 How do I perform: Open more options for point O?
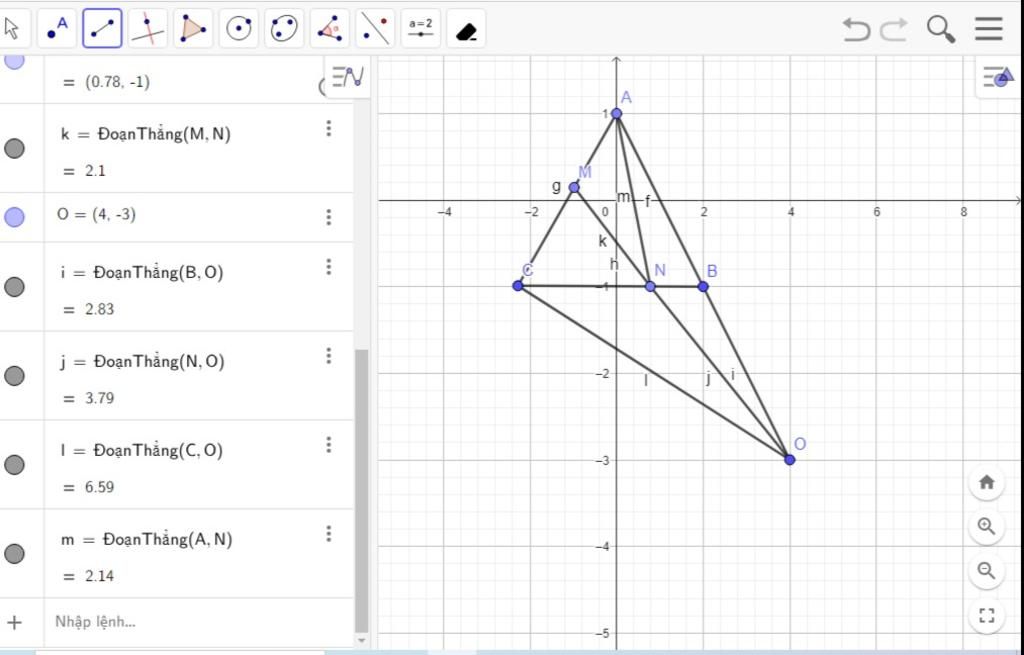[328, 217]
